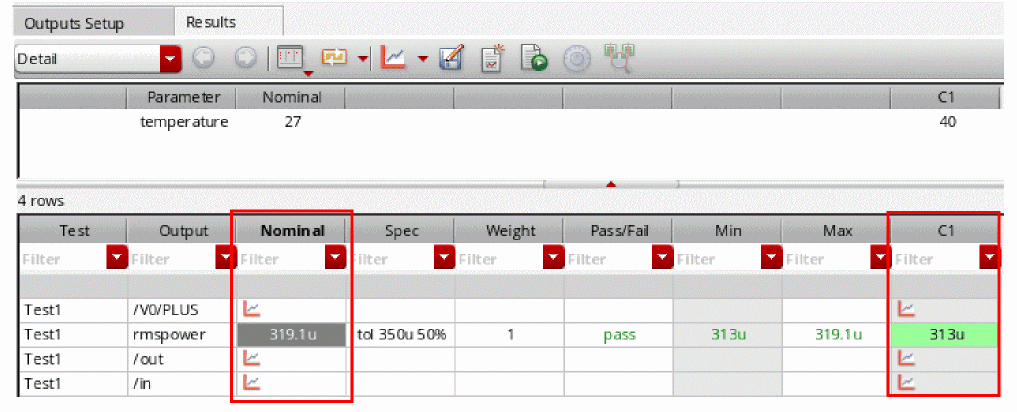
Task: Select the Results tab
Action: (229, 22)
